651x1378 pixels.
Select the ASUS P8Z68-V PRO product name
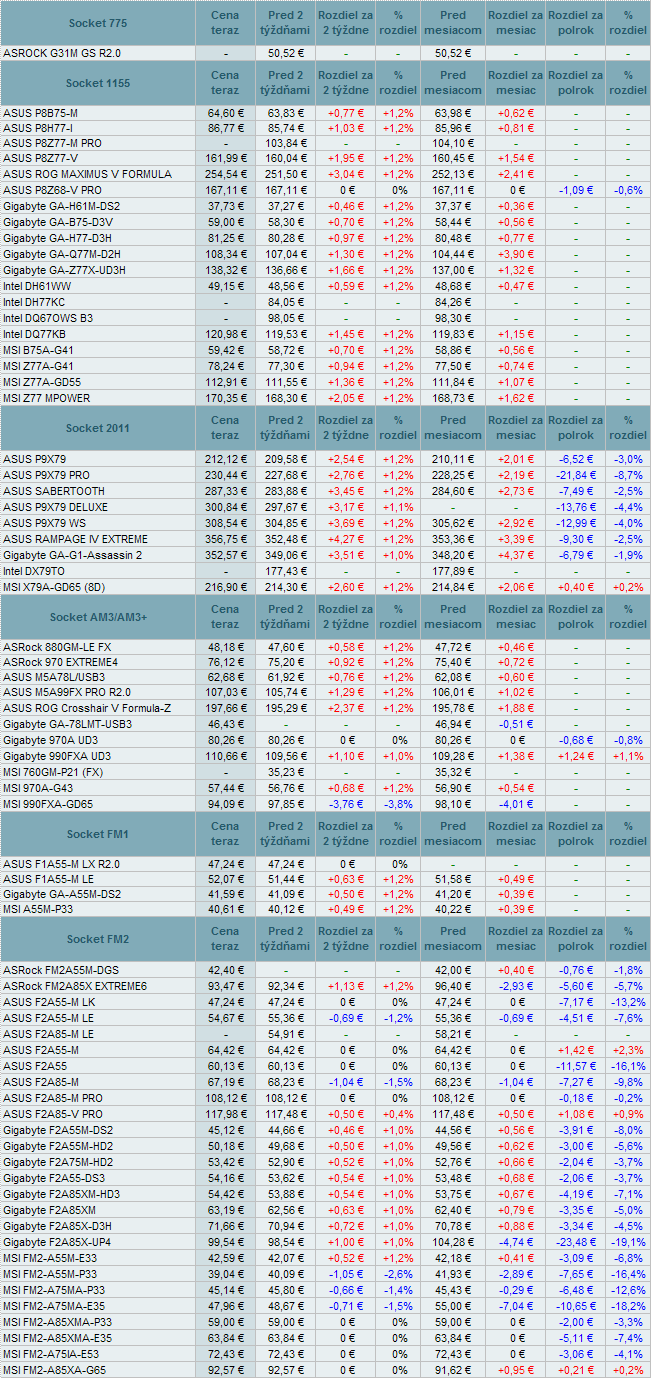(x=52, y=189)
